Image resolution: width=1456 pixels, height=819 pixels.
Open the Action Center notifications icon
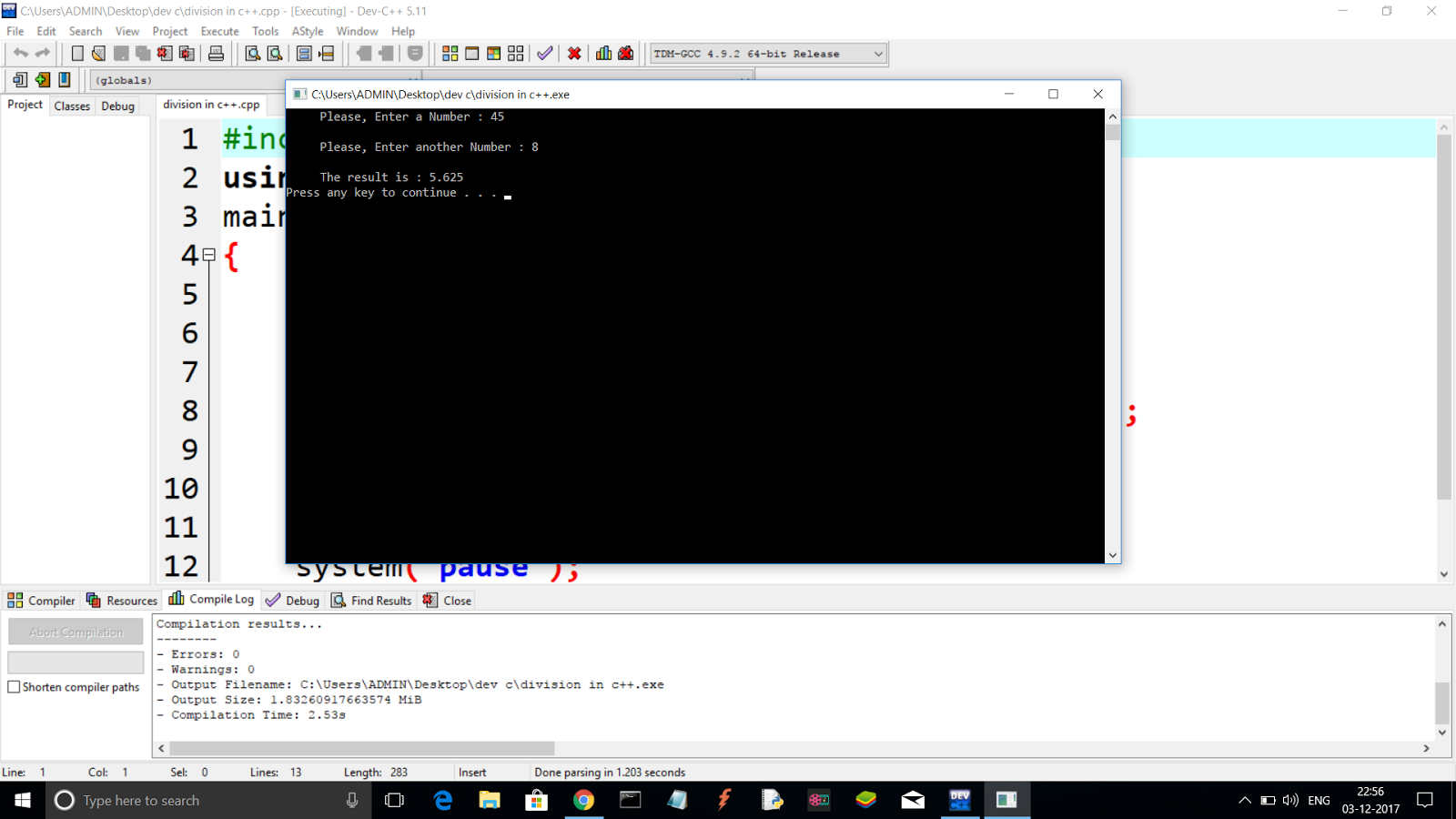coord(1425,801)
